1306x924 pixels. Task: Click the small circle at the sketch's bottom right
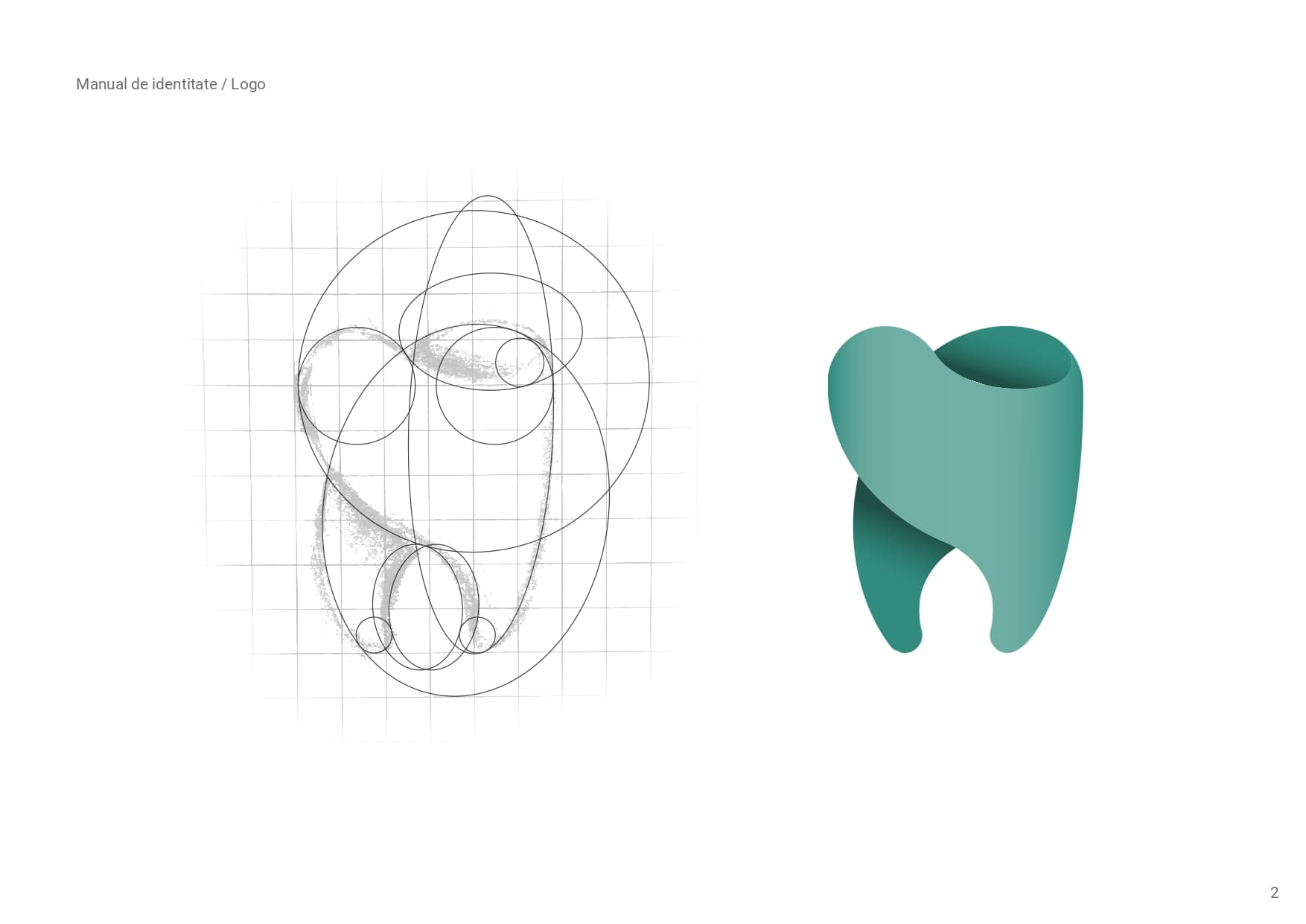pyautogui.click(x=479, y=633)
